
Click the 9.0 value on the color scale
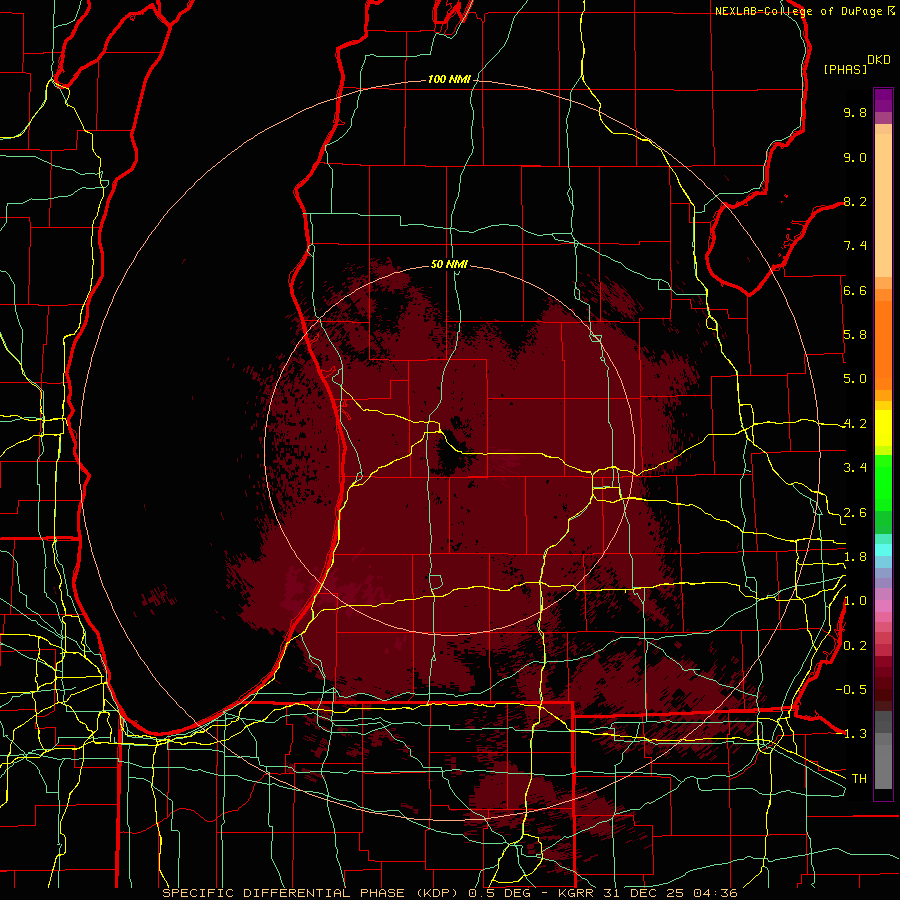click(x=855, y=157)
